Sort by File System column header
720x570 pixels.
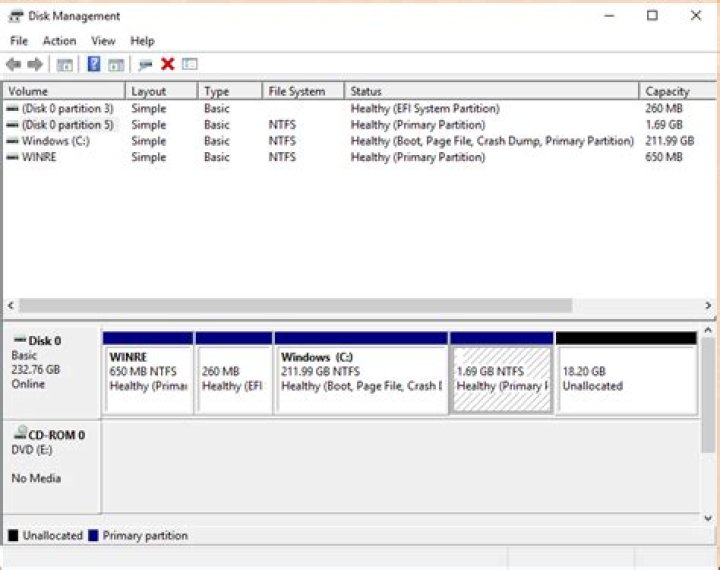tap(303, 91)
